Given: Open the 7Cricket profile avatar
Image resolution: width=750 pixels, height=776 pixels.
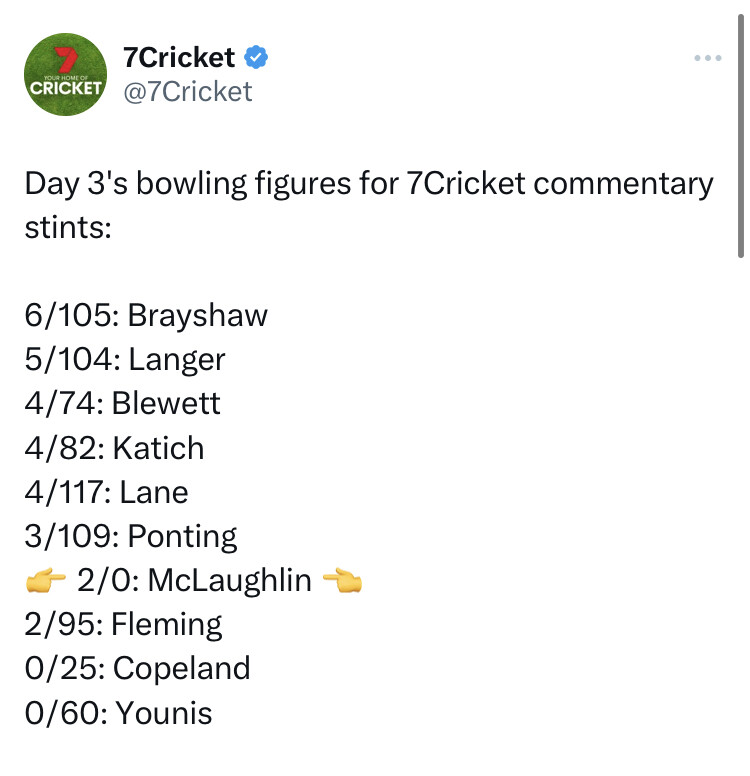Looking at the screenshot, I should [65, 76].
